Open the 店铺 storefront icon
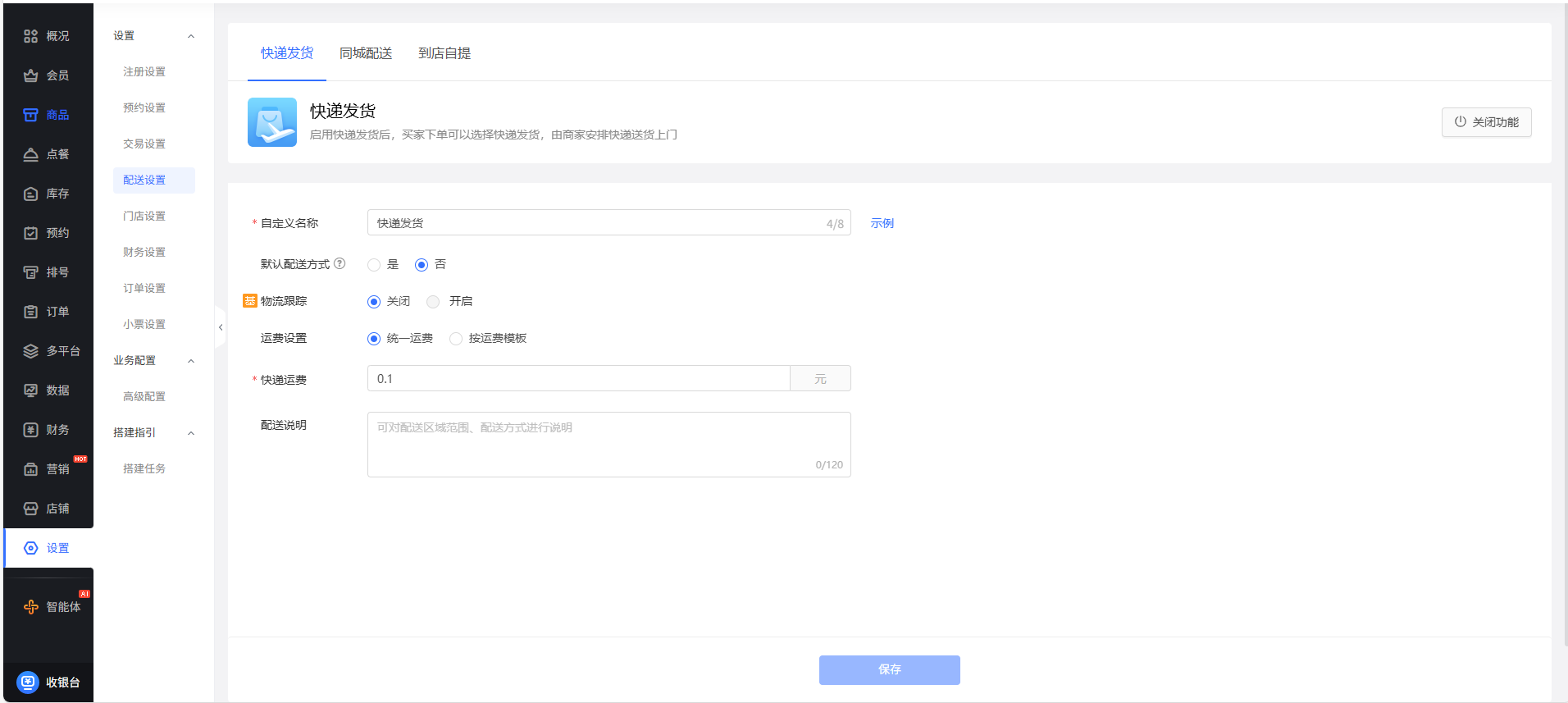This screenshot has height=703, width=1568. 30,509
